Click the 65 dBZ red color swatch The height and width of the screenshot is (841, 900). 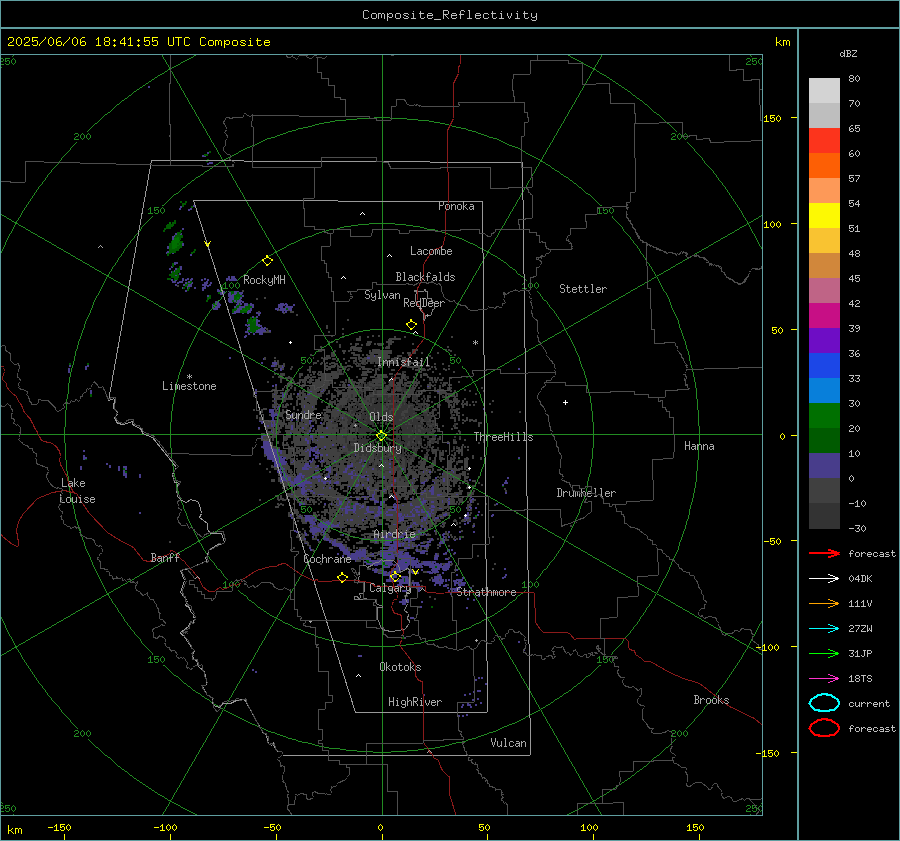(824, 140)
